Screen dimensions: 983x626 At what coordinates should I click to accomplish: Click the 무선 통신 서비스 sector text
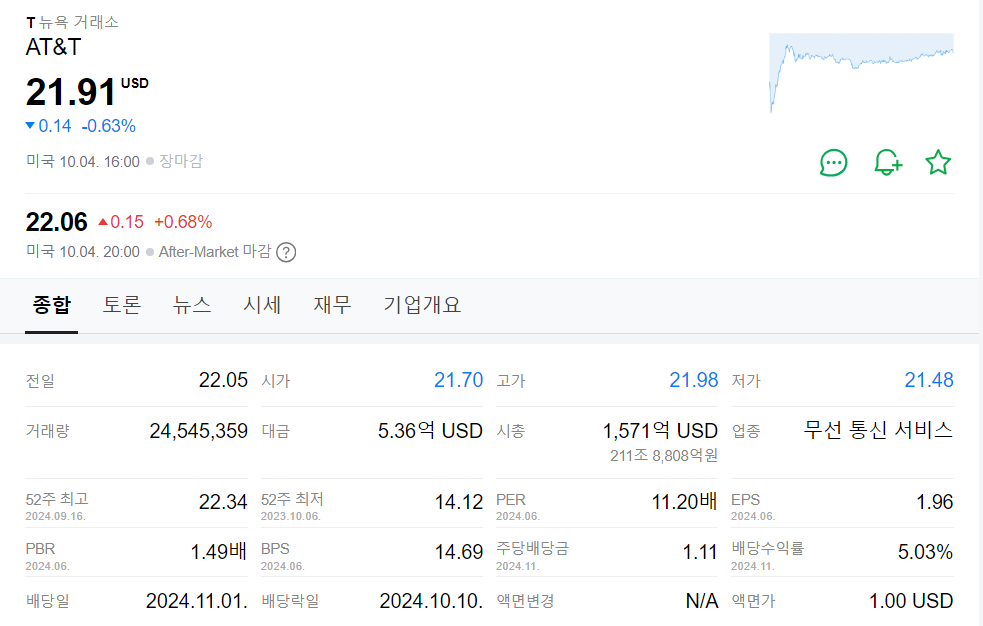point(878,430)
